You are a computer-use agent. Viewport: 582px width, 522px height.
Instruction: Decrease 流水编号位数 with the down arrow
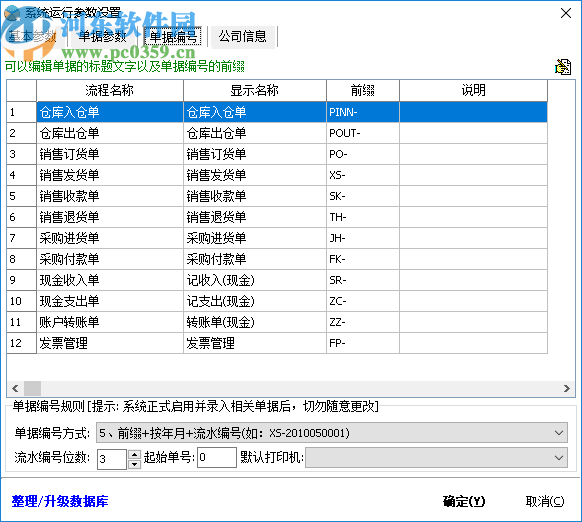[134, 464]
